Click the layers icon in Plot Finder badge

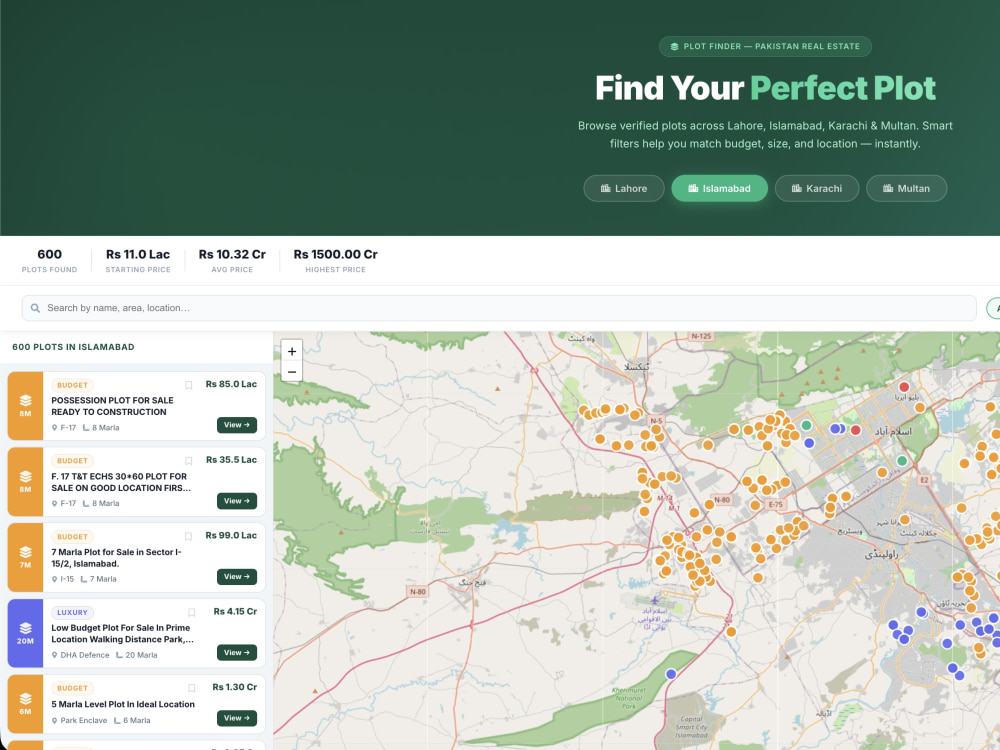coord(674,47)
